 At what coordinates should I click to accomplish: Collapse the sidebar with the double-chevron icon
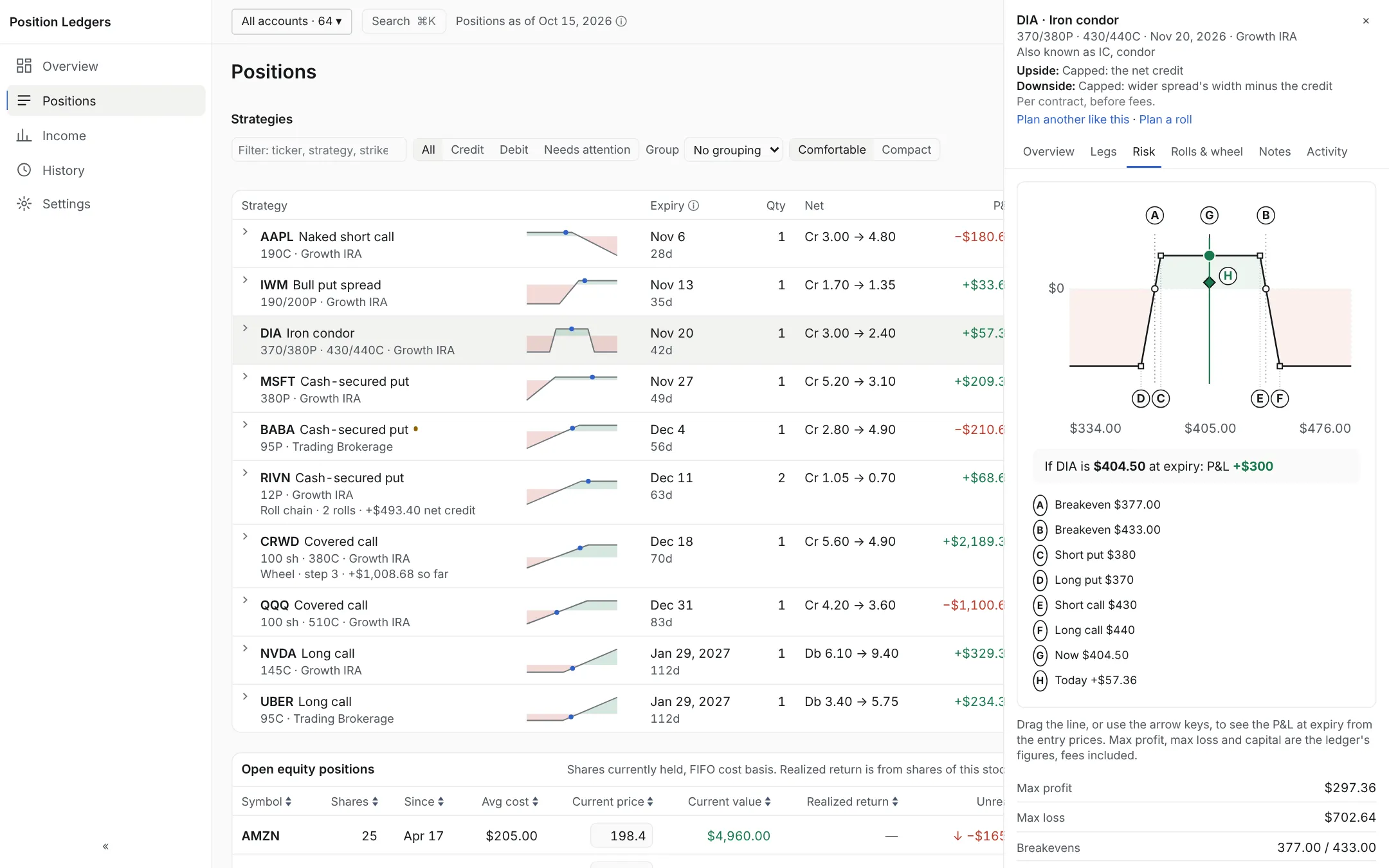105,846
